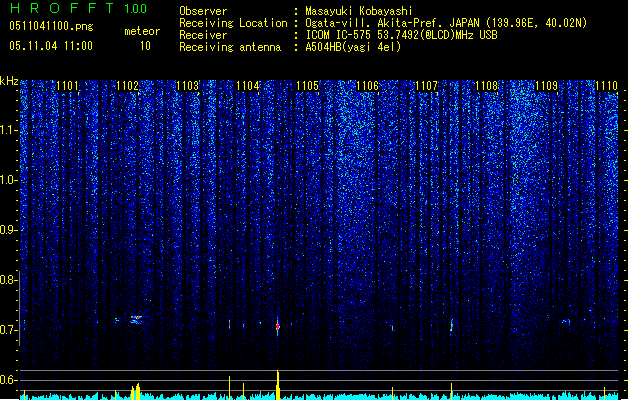This screenshot has width=629, height=400.
Task: Click the HROFFT program title
Action: 62,8
